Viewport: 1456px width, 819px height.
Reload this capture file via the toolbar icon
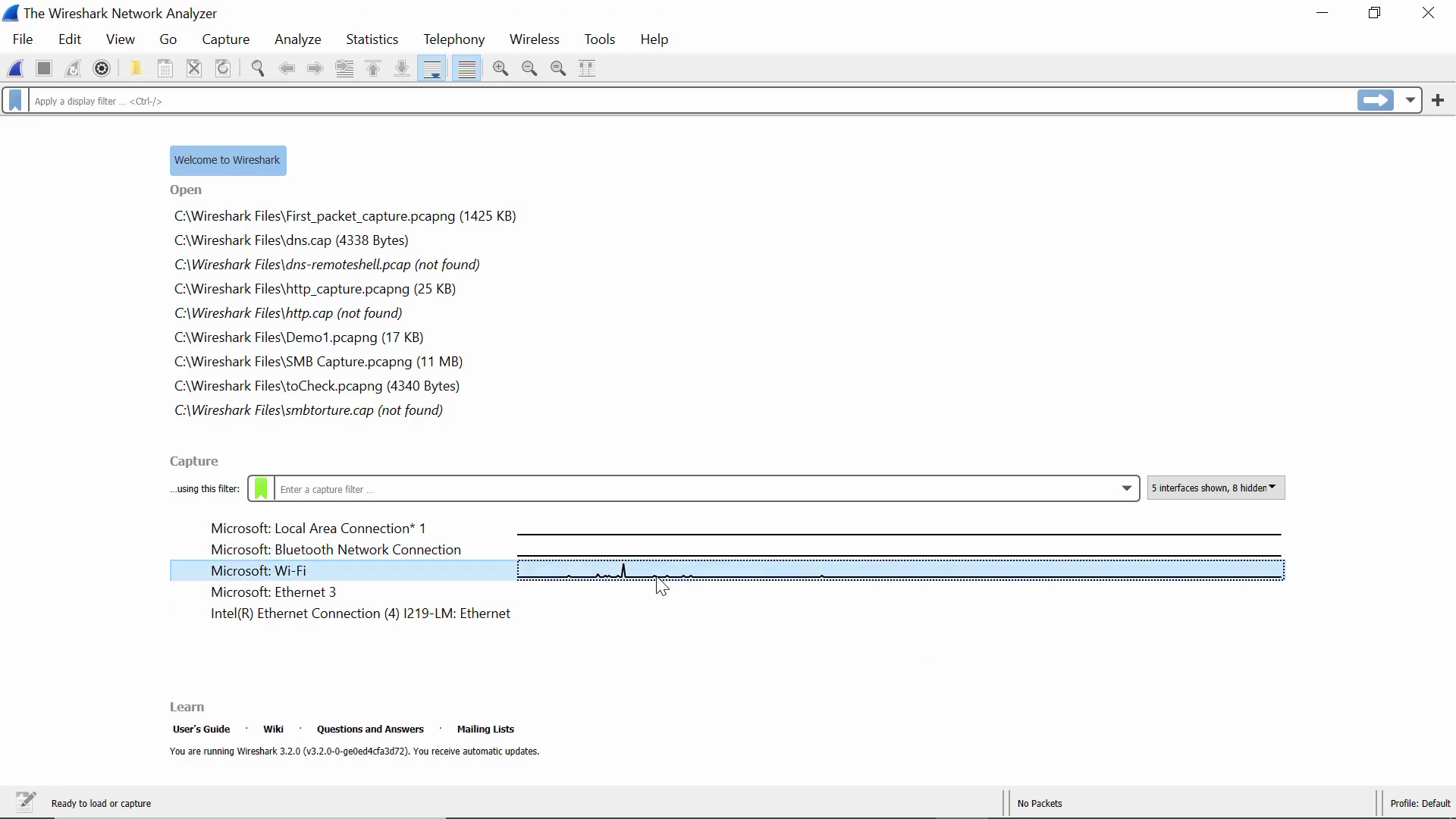pos(223,68)
